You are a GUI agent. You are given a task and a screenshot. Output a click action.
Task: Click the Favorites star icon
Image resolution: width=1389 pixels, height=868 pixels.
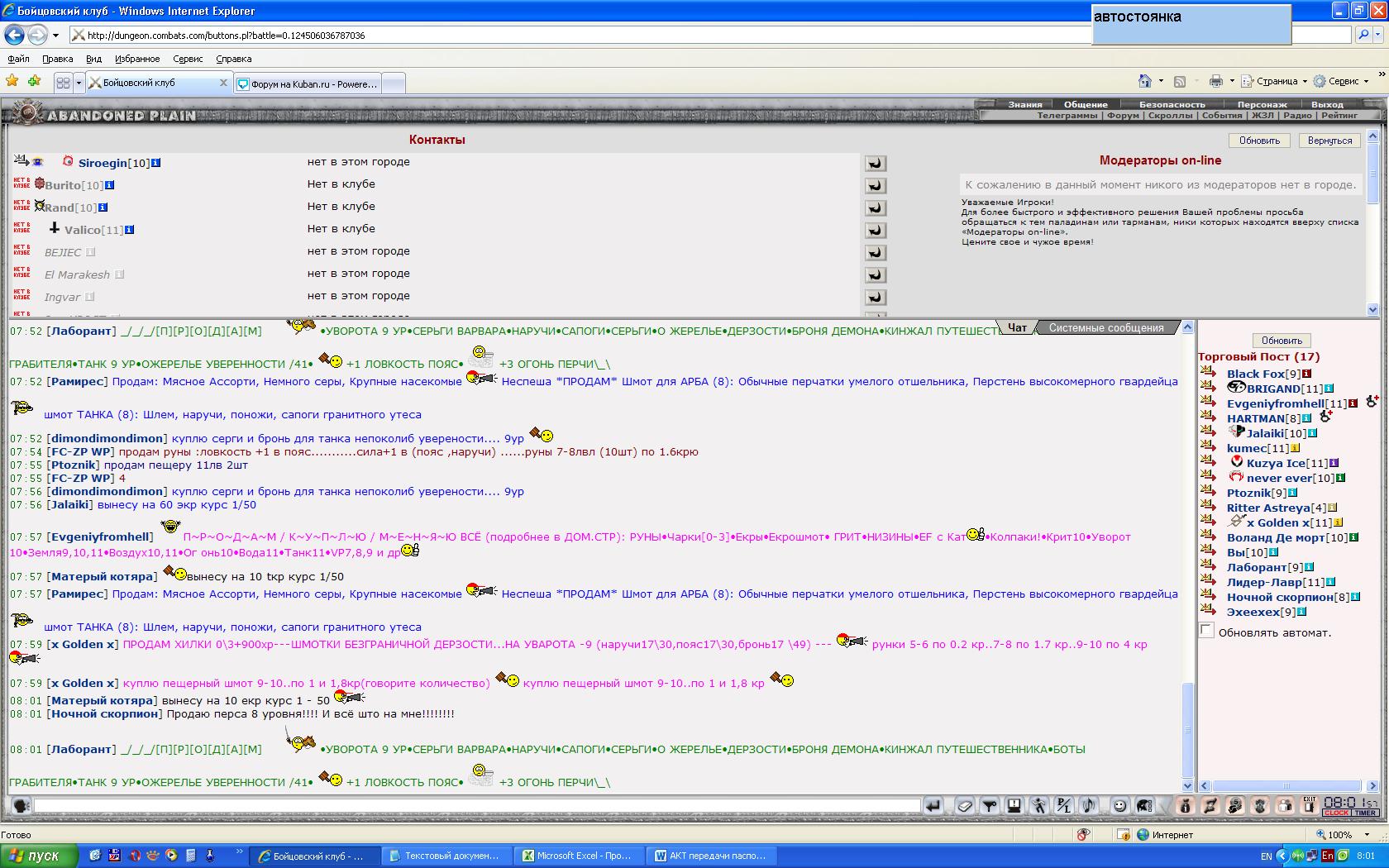pyautogui.click(x=12, y=81)
